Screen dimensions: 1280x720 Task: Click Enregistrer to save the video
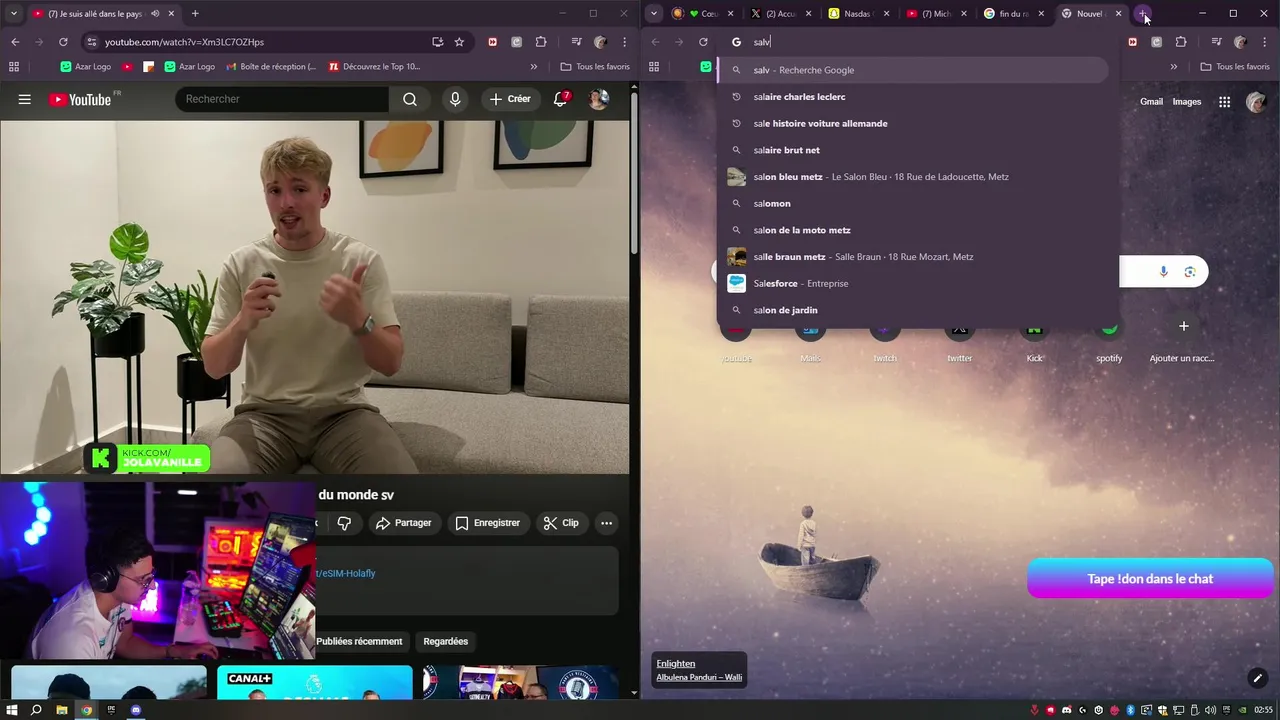pos(487,523)
